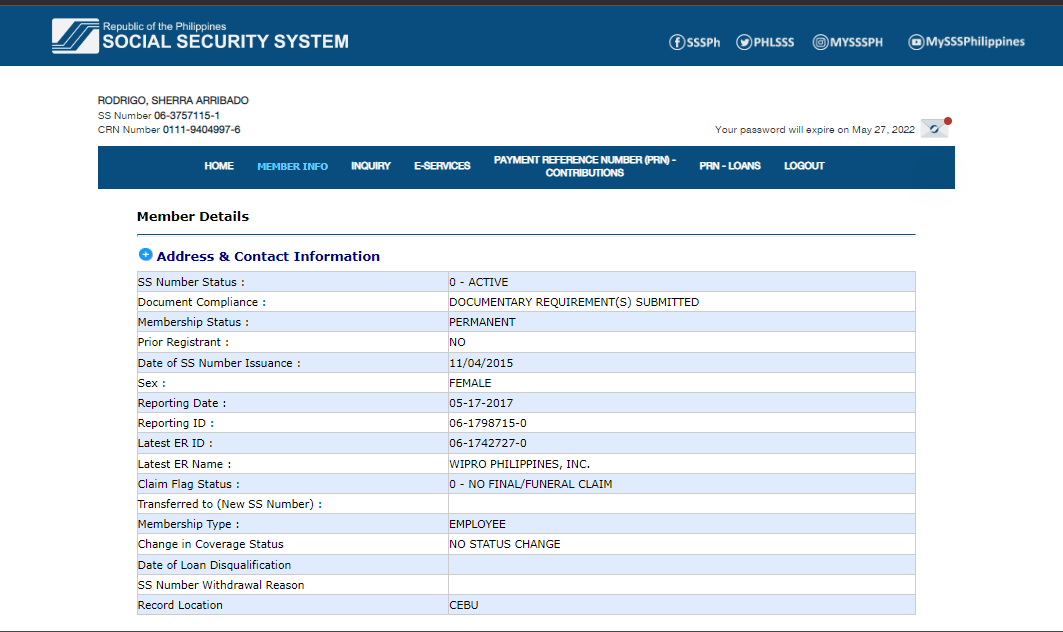The image size is (1063, 632).
Task: Open the PRN - LOANS menu
Action: click(x=730, y=166)
